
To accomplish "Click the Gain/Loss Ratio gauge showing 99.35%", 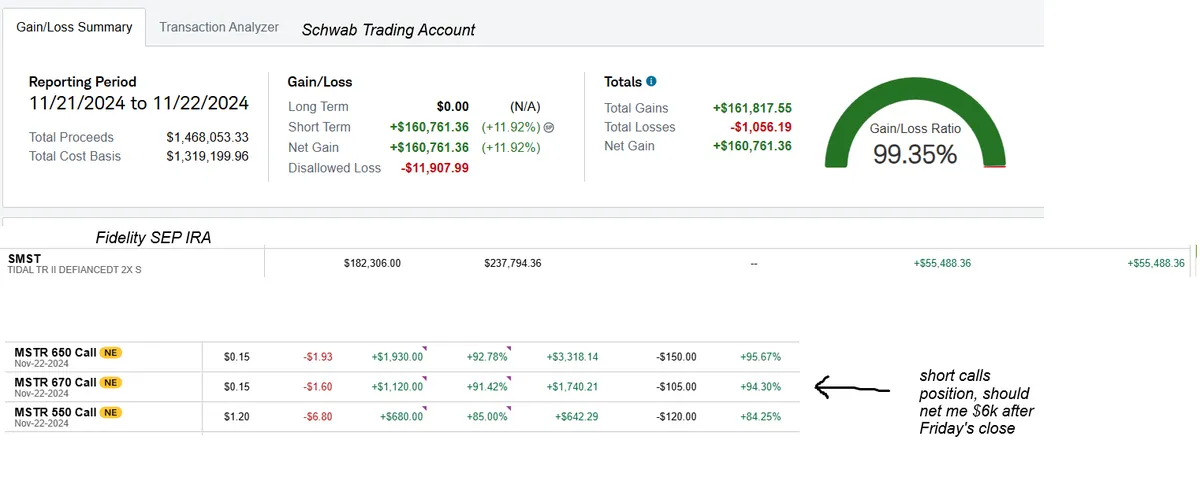I will (x=915, y=124).
